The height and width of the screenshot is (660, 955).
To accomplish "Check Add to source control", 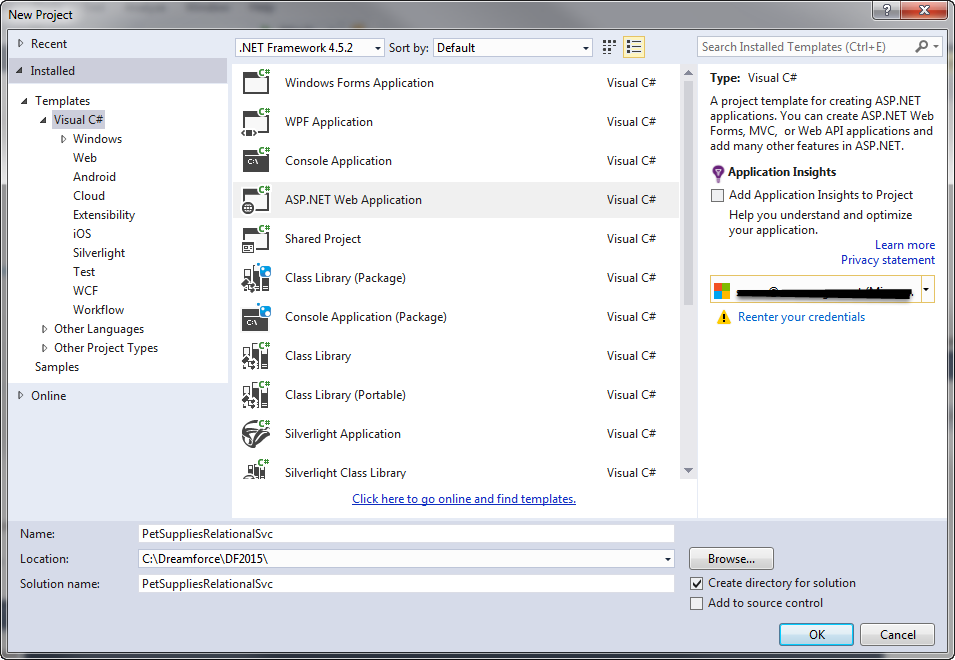I will 697,603.
